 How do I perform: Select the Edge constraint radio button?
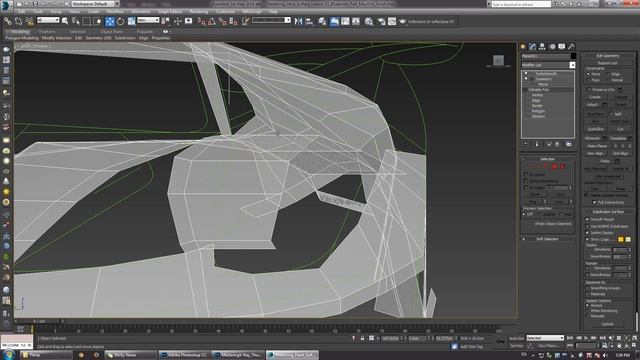[608, 74]
